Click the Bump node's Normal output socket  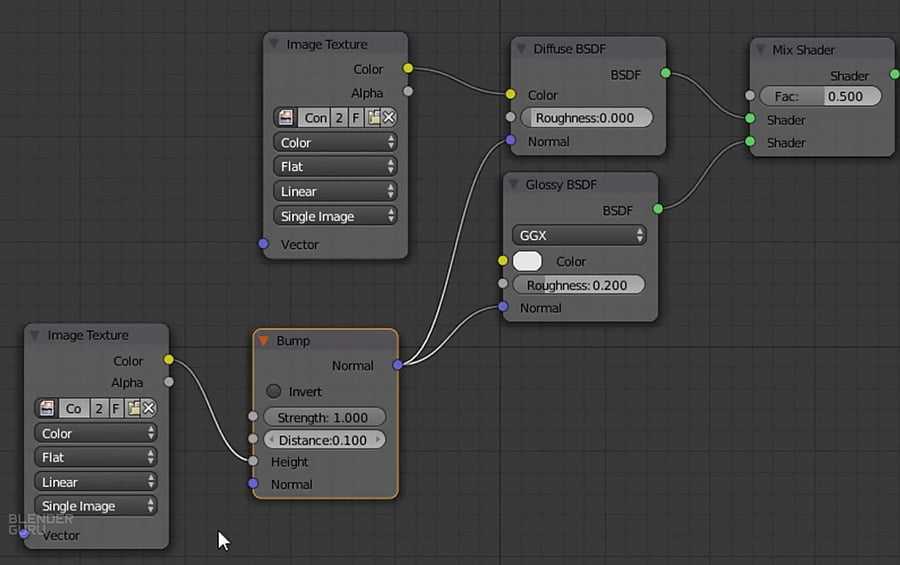click(x=398, y=365)
